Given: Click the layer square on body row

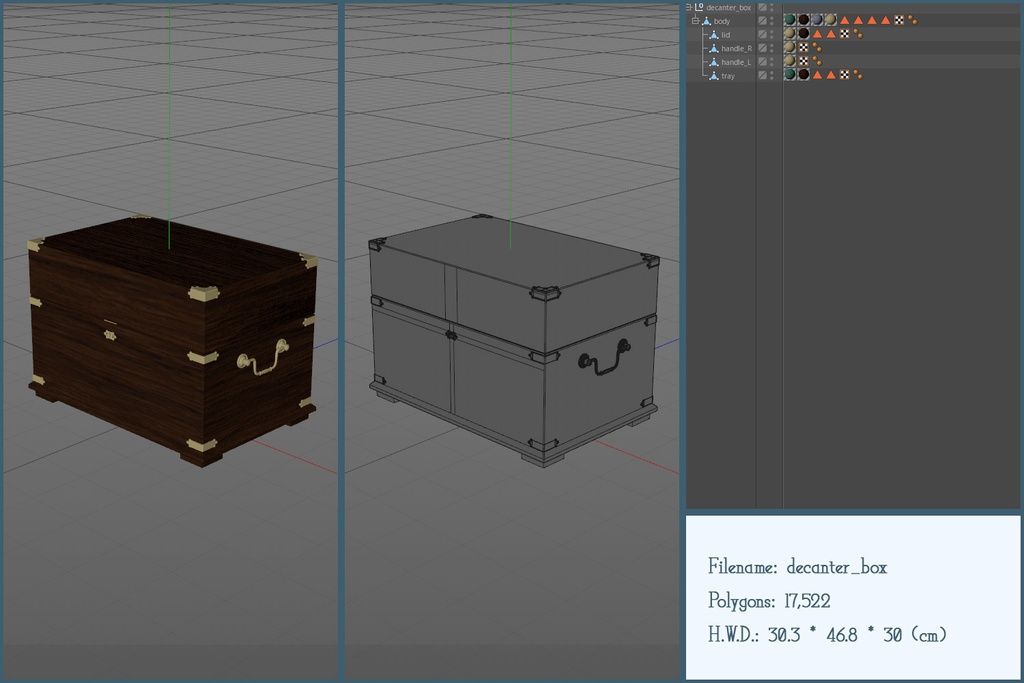Looking at the screenshot, I should coord(762,21).
